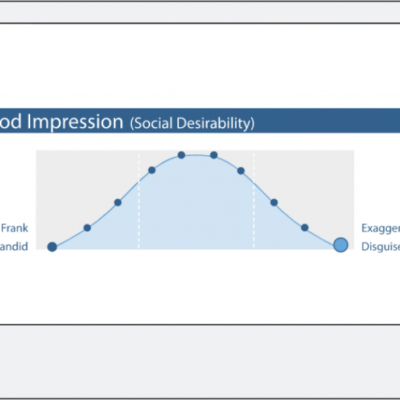Click the third dot from the curve's left end

(x=118, y=202)
